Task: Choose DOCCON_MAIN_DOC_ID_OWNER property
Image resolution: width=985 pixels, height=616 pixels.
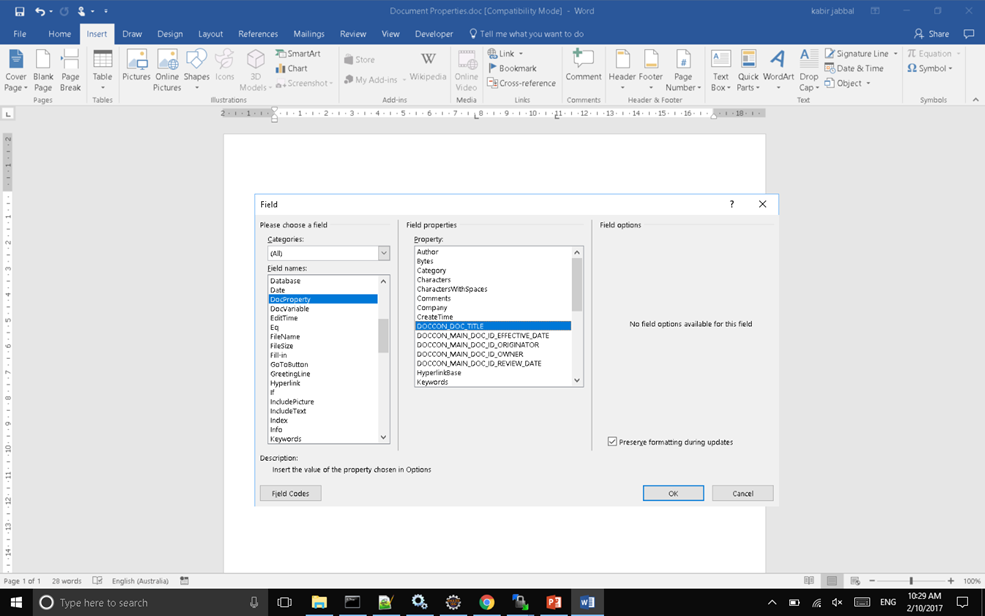Action: (493, 354)
